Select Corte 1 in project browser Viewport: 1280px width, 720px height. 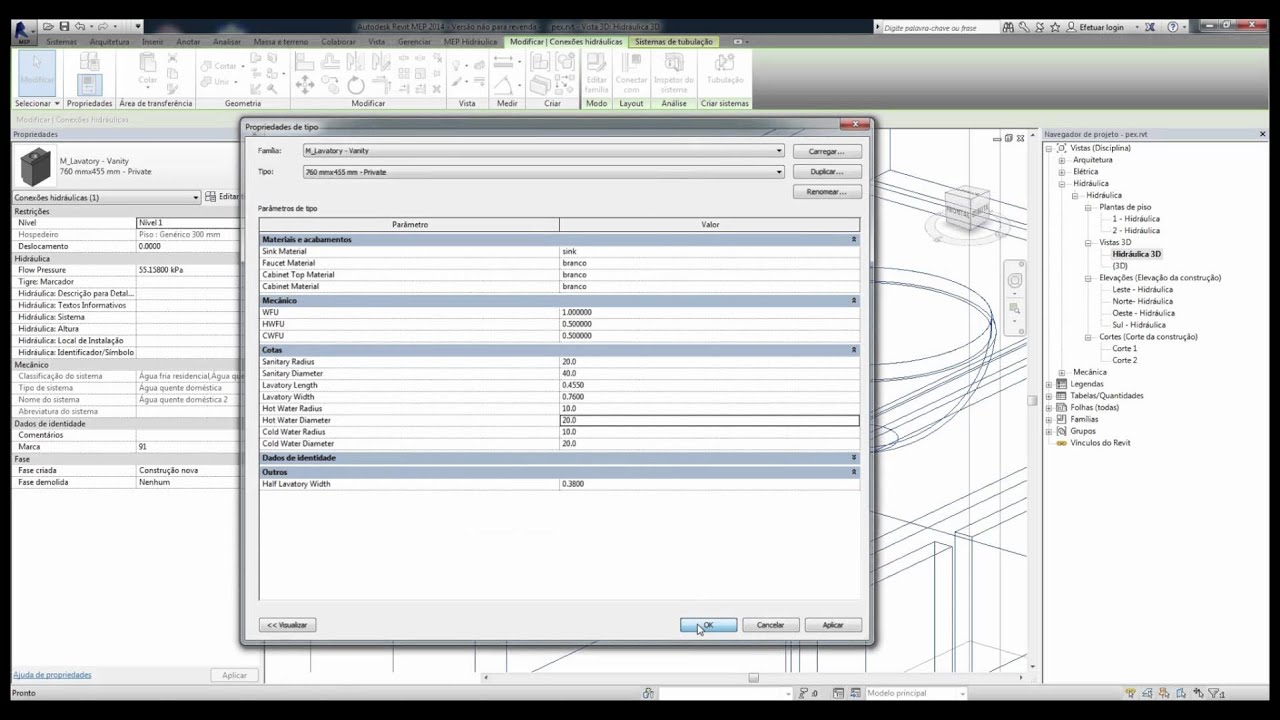click(1124, 348)
